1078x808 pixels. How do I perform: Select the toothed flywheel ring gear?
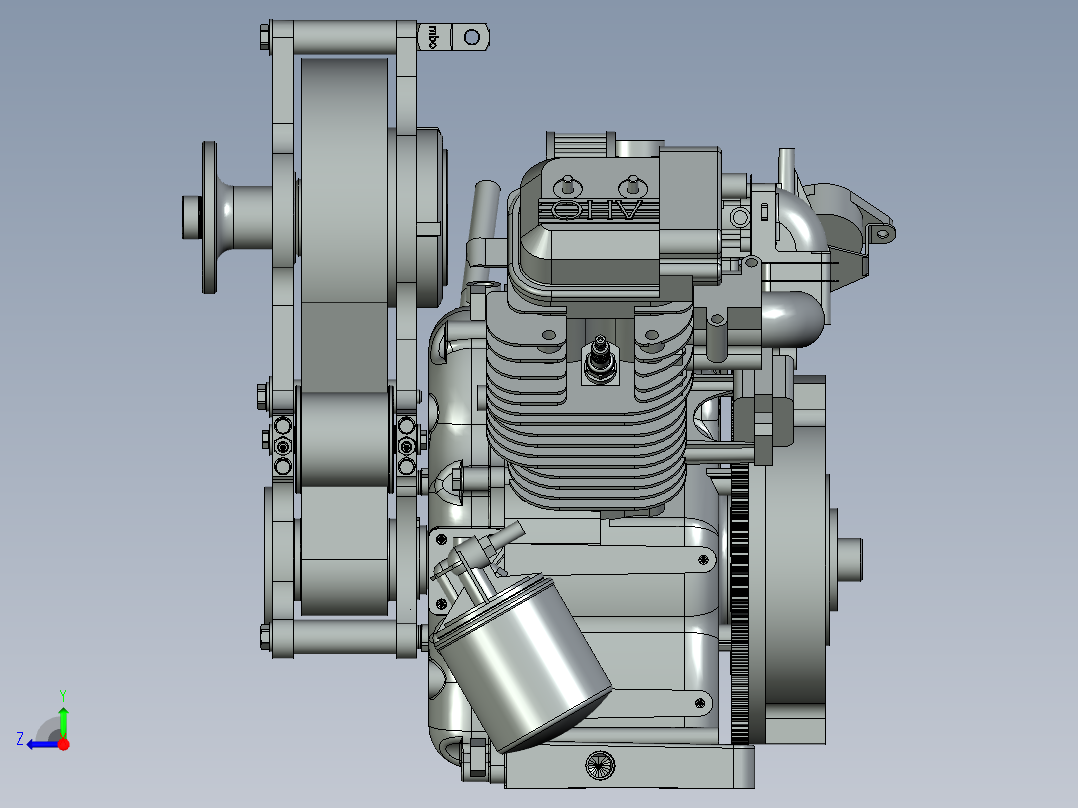tap(740, 605)
